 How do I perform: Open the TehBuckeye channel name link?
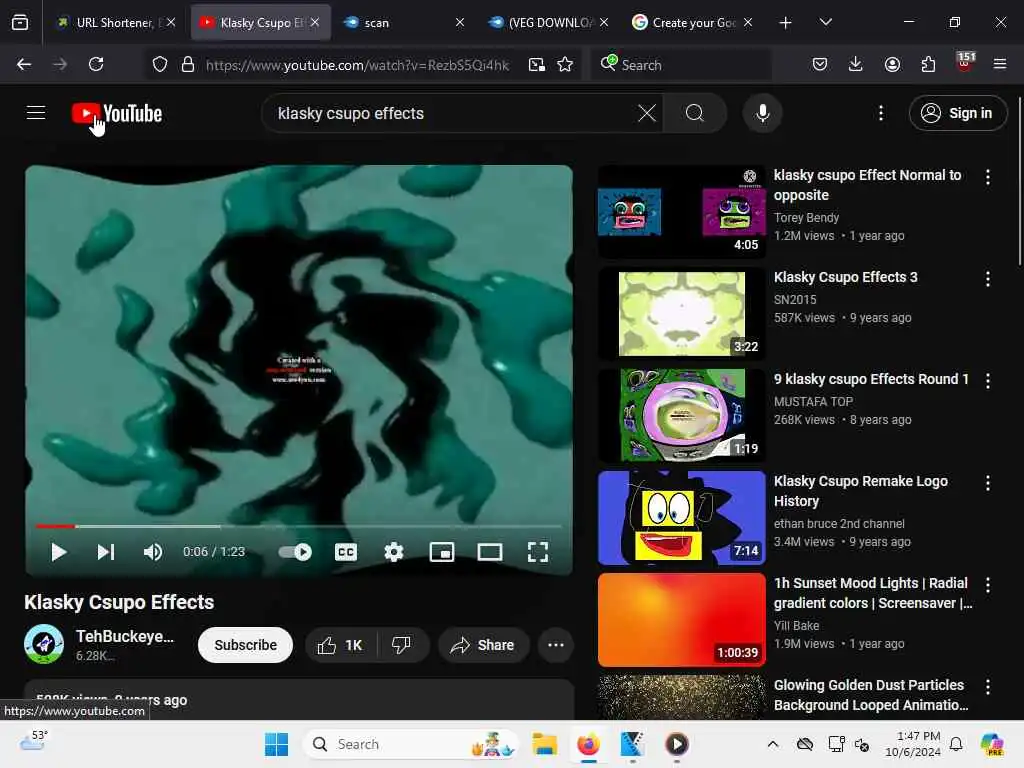125,637
